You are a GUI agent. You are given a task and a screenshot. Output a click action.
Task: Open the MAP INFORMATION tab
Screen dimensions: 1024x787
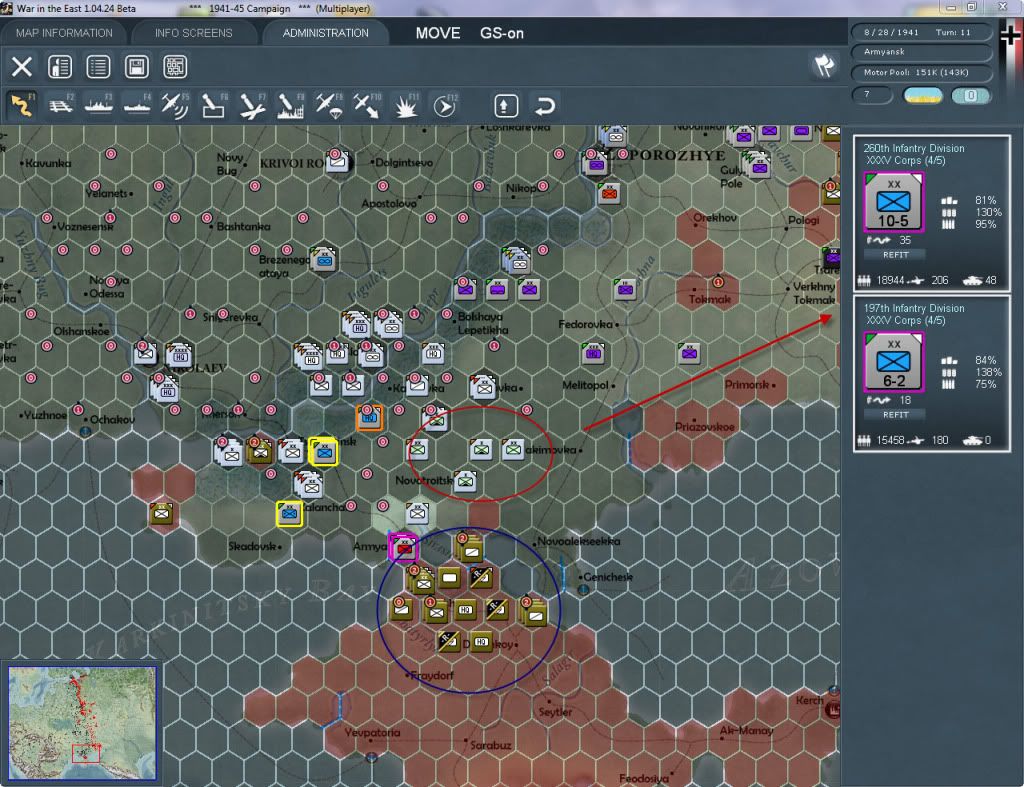[64, 33]
